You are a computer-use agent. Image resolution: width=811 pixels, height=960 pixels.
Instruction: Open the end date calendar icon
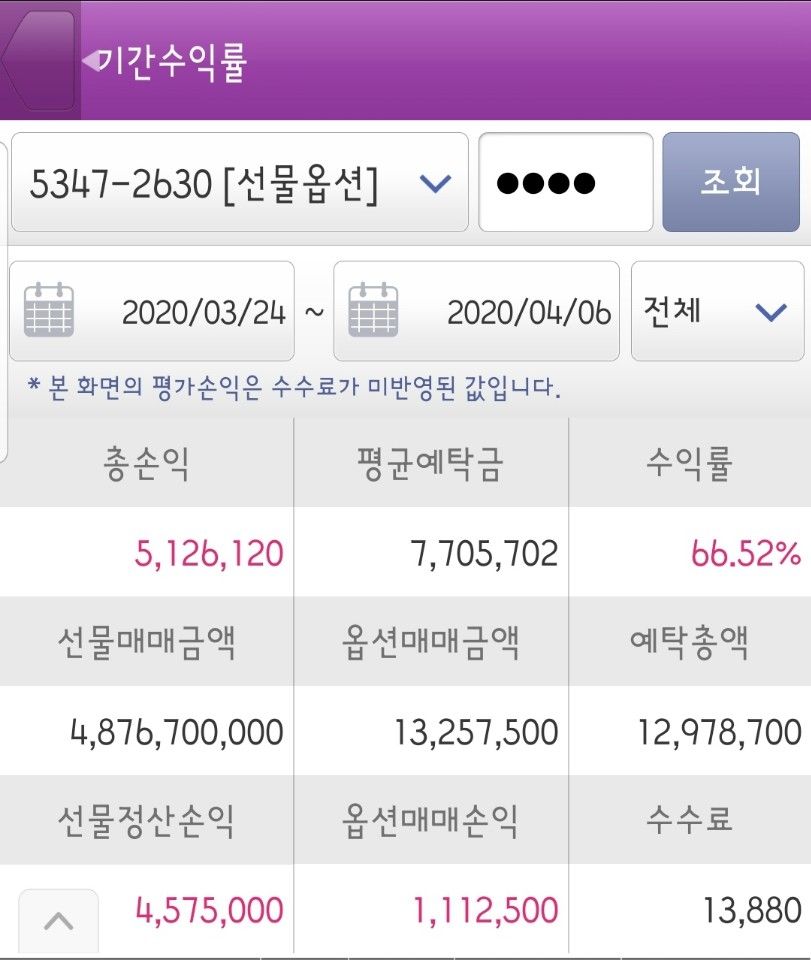coord(373,311)
